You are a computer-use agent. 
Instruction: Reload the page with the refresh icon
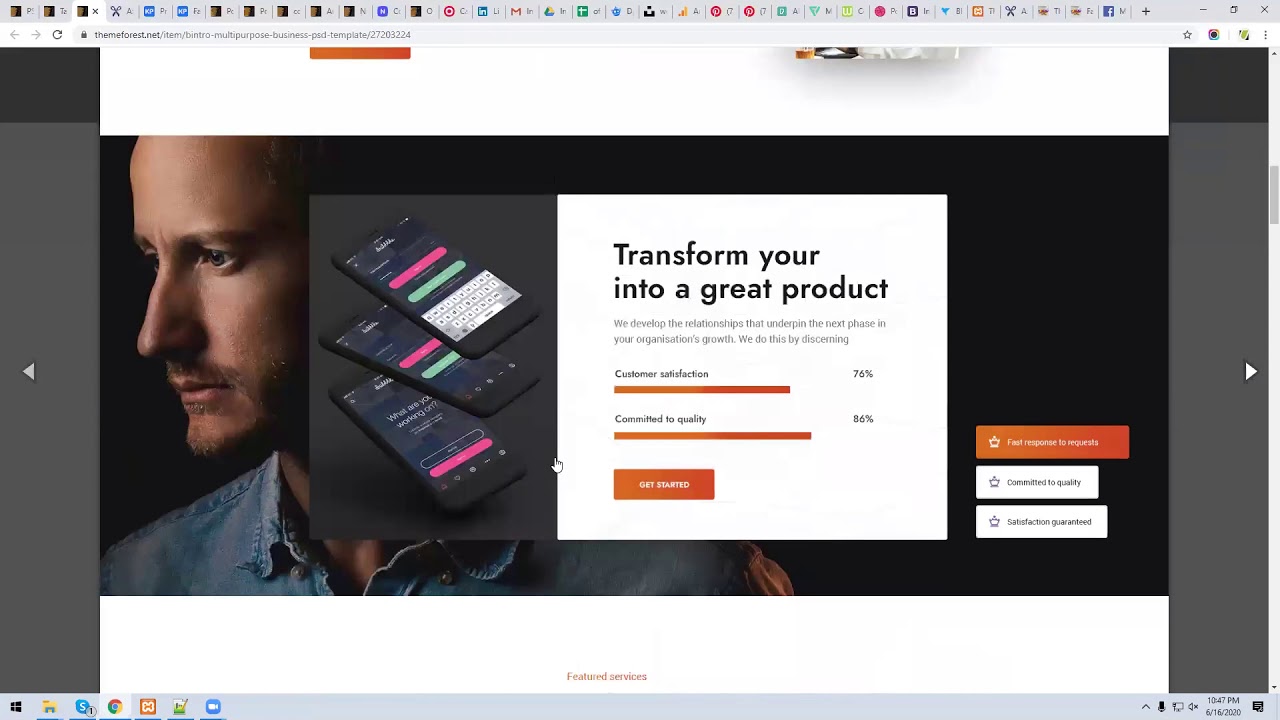(58, 34)
